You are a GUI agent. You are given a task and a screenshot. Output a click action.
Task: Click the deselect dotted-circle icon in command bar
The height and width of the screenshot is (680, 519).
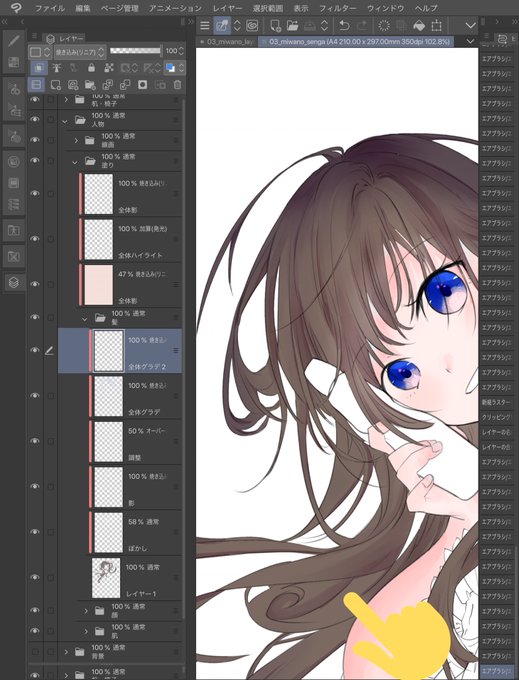point(384,26)
